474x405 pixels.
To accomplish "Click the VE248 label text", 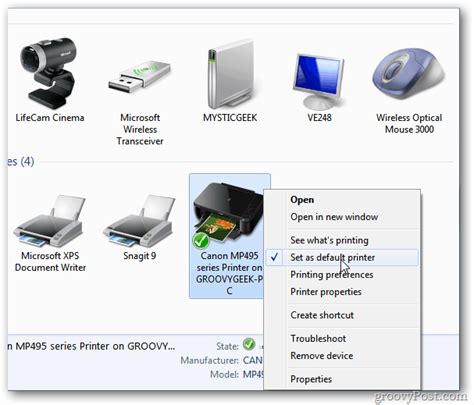I will (x=319, y=118).
